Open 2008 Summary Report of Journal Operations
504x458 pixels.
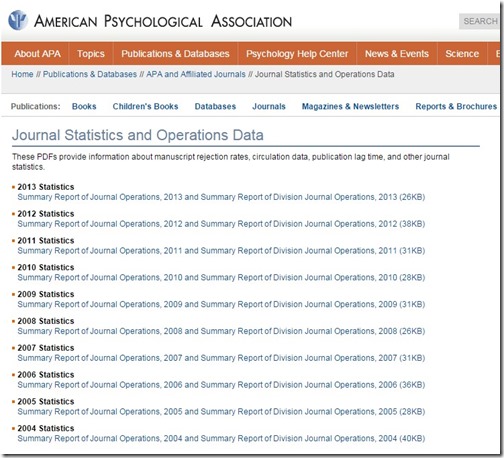pyautogui.click(x=221, y=331)
